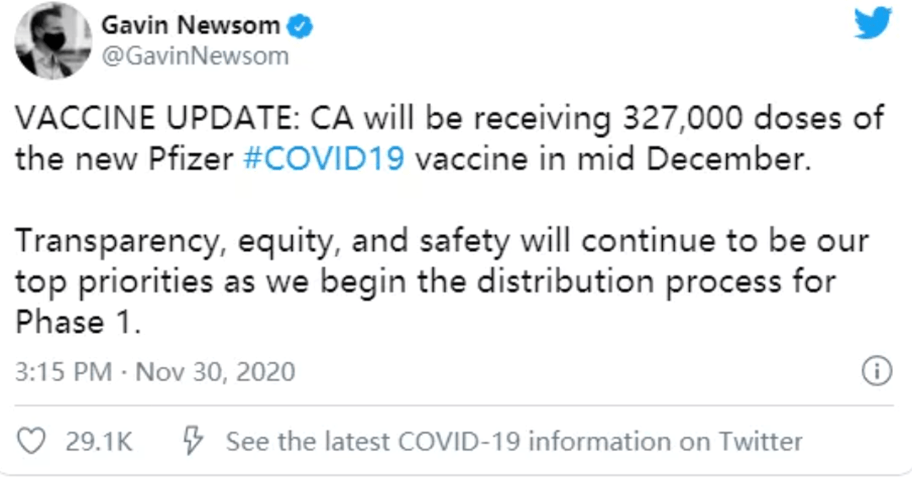Click the Twitter bird logo
The width and height of the screenshot is (912, 478).
(871, 24)
